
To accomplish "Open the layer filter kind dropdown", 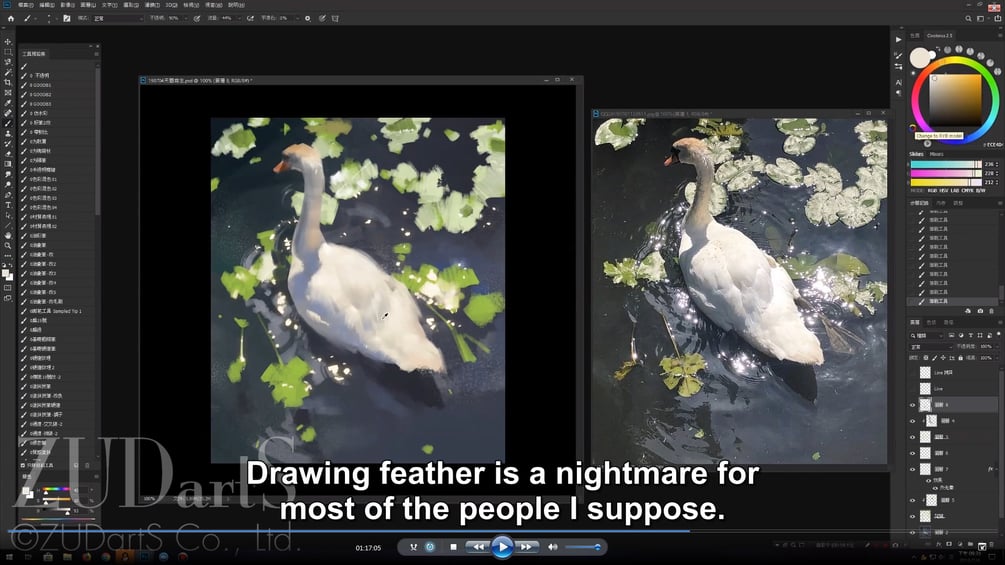I will click(927, 335).
